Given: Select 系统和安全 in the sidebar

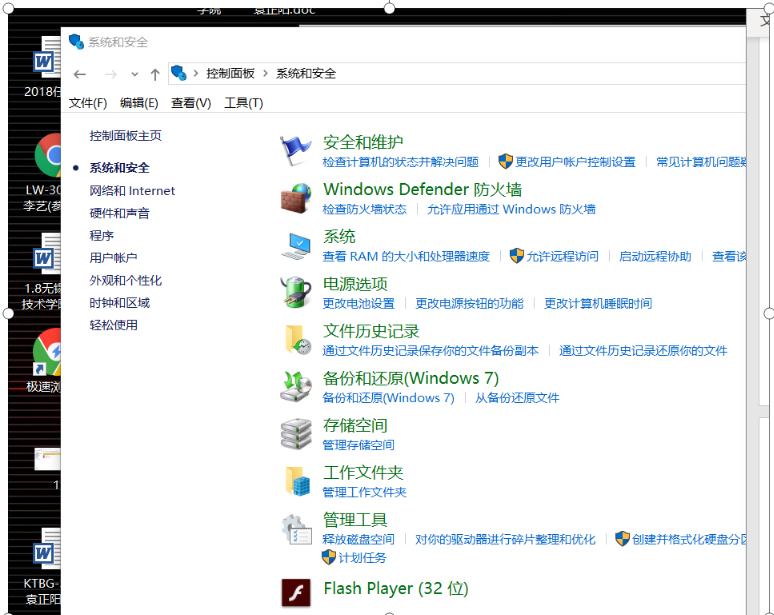Looking at the screenshot, I should 119,168.
